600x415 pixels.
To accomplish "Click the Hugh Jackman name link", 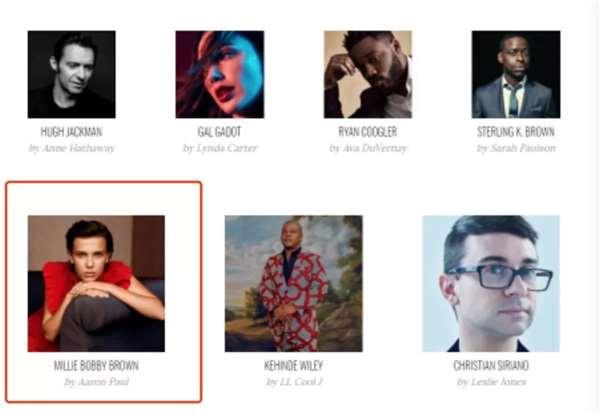I will click(72, 132).
